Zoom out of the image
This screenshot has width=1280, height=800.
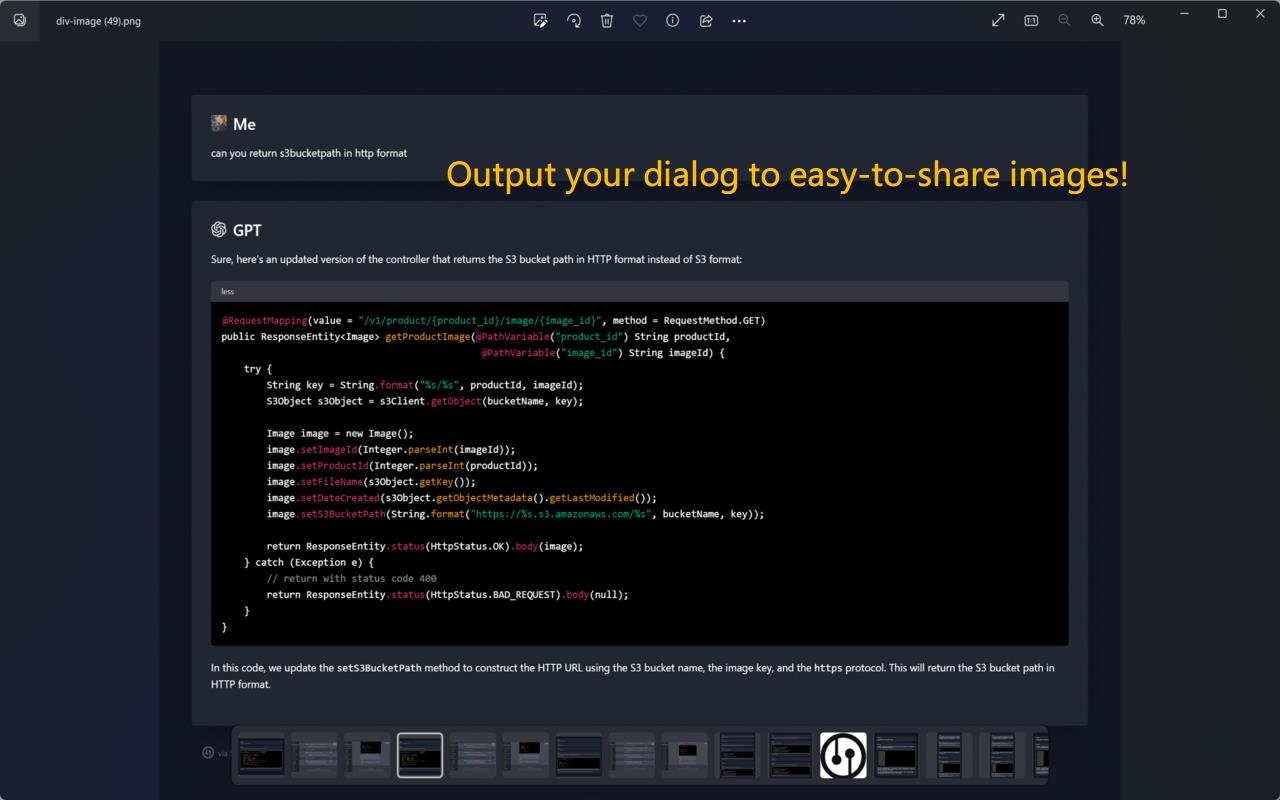(x=1064, y=20)
